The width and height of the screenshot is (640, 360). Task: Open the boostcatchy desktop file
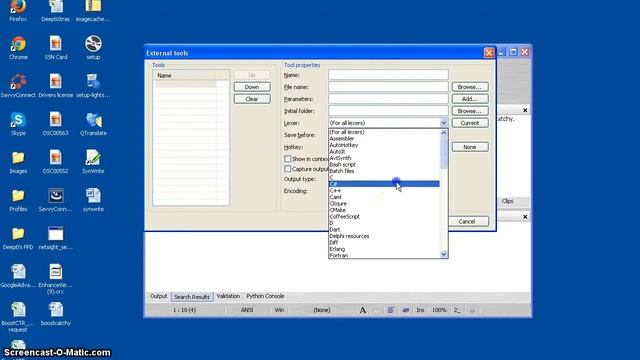pyautogui.click(x=56, y=313)
